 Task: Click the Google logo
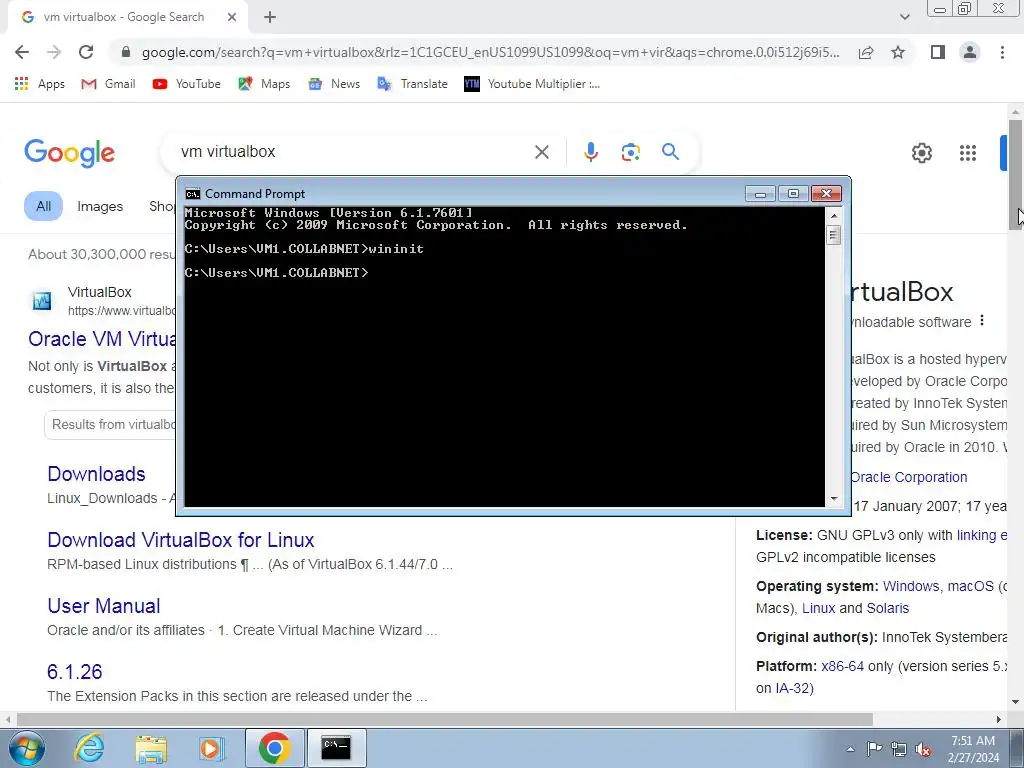(69, 153)
